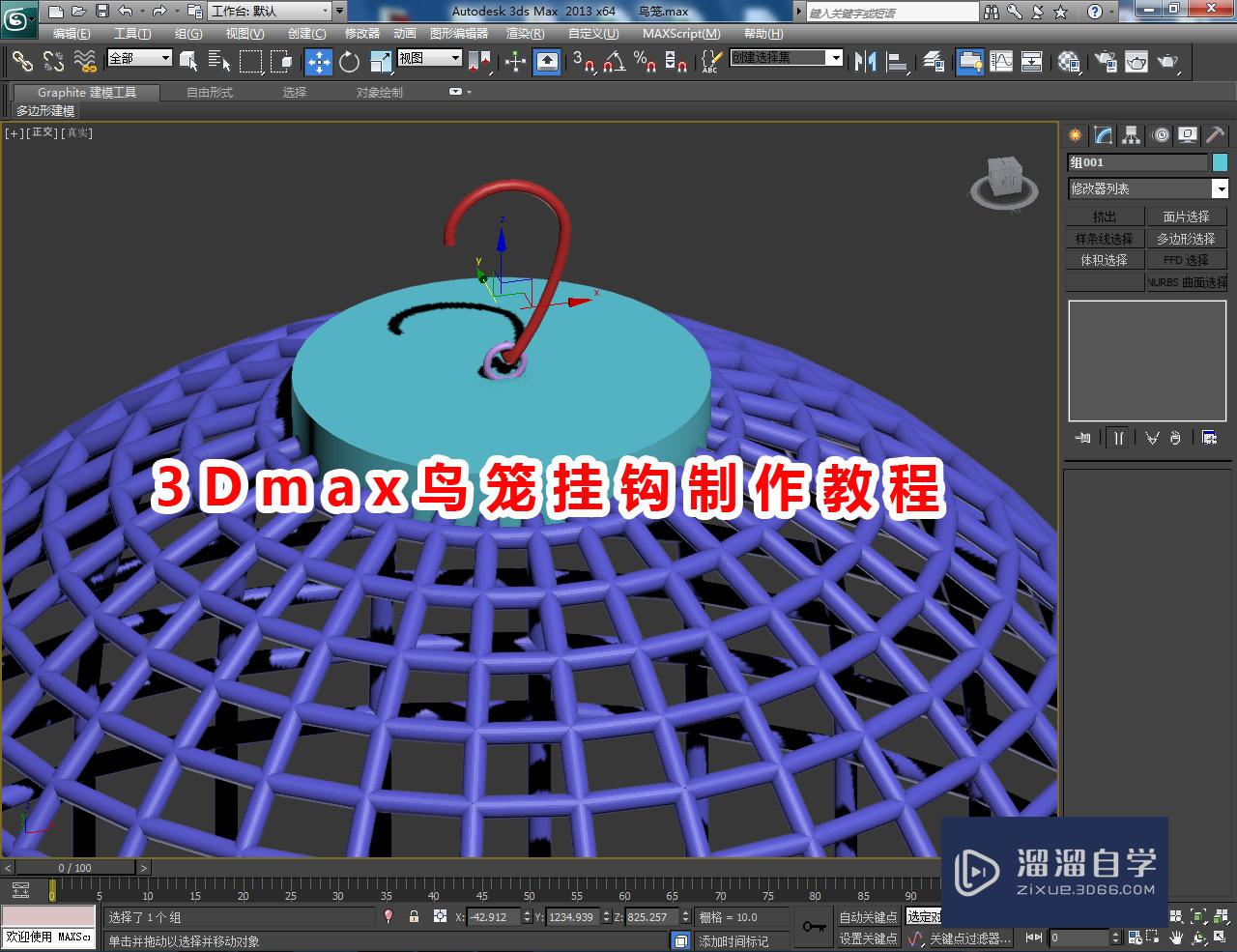The height and width of the screenshot is (952, 1237).
Task: Click the Undo arrow icon
Action: pyautogui.click(x=126, y=12)
